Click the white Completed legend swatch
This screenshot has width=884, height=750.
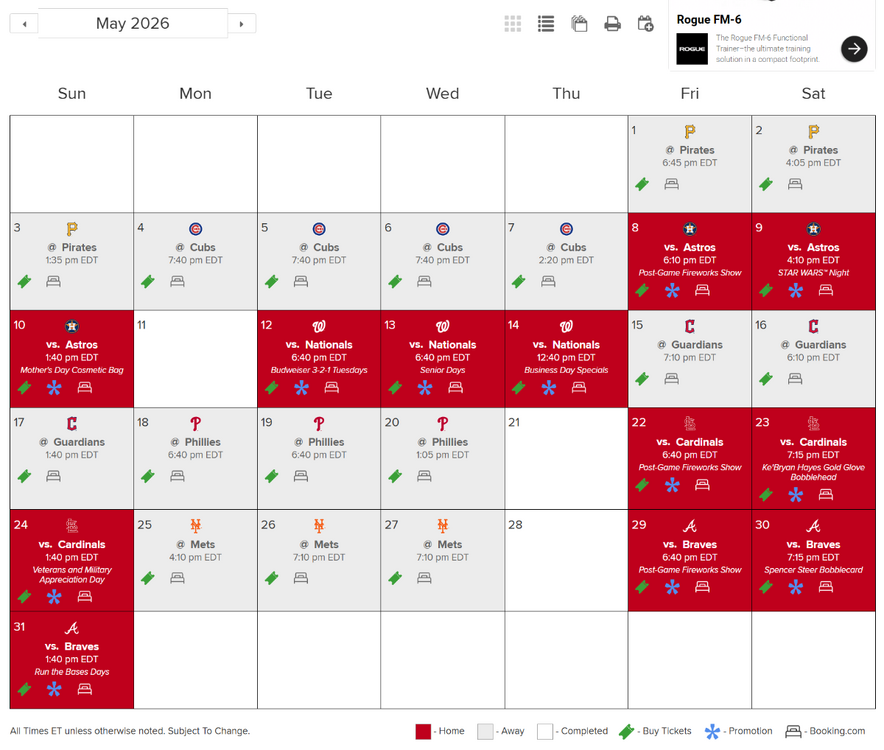click(x=545, y=731)
